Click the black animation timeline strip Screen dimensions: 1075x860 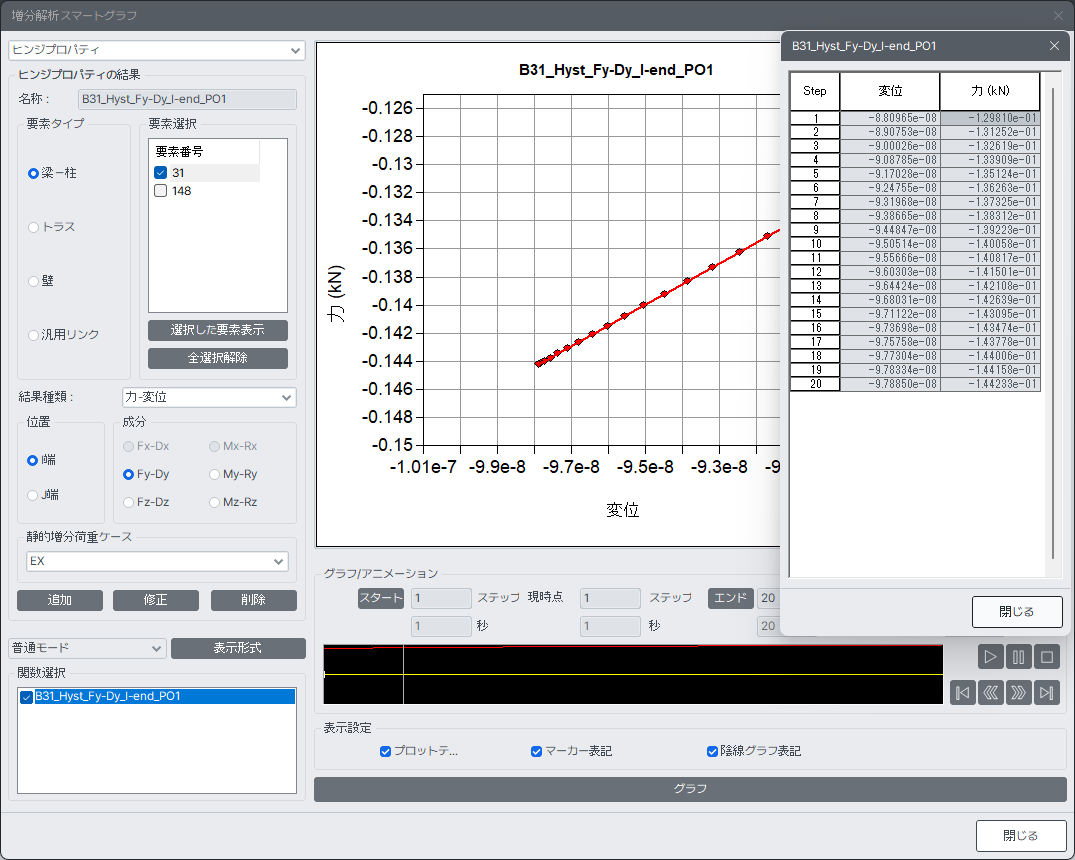tap(633, 674)
